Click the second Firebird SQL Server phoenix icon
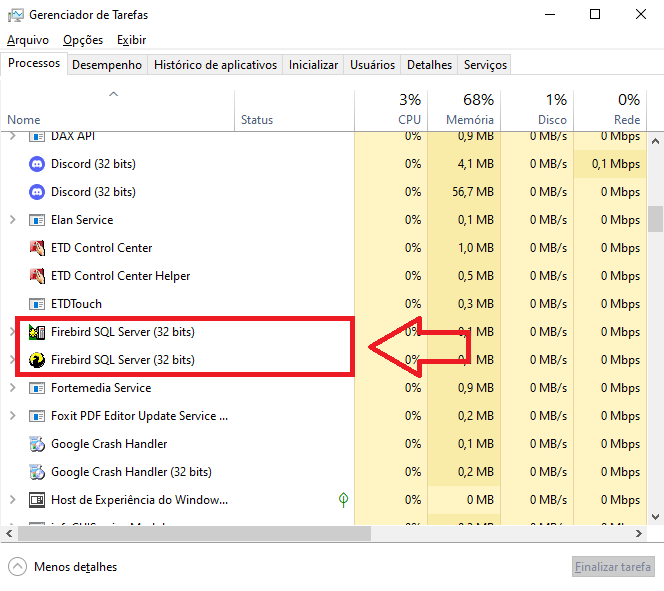Screen dimensions: 664x591 click(37, 360)
